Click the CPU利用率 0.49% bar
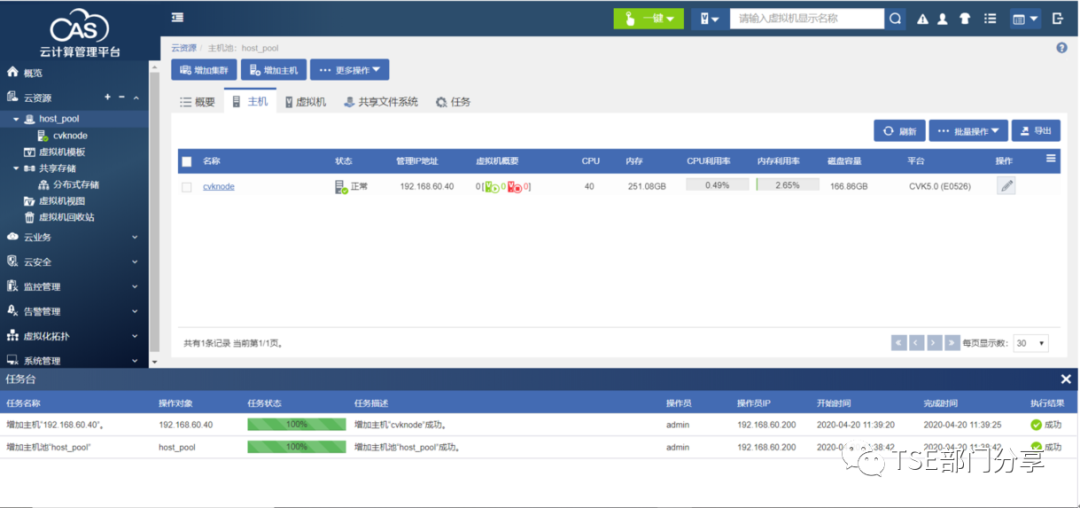 pyautogui.click(x=717, y=184)
